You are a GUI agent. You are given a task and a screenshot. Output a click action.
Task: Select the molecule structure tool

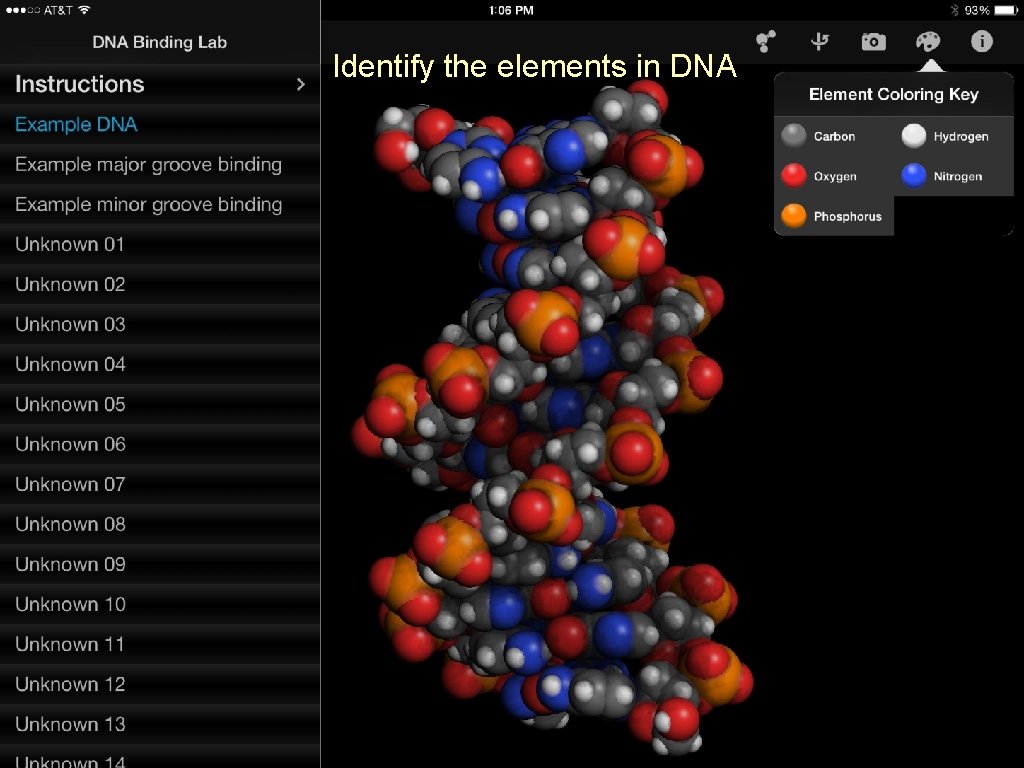[765, 41]
